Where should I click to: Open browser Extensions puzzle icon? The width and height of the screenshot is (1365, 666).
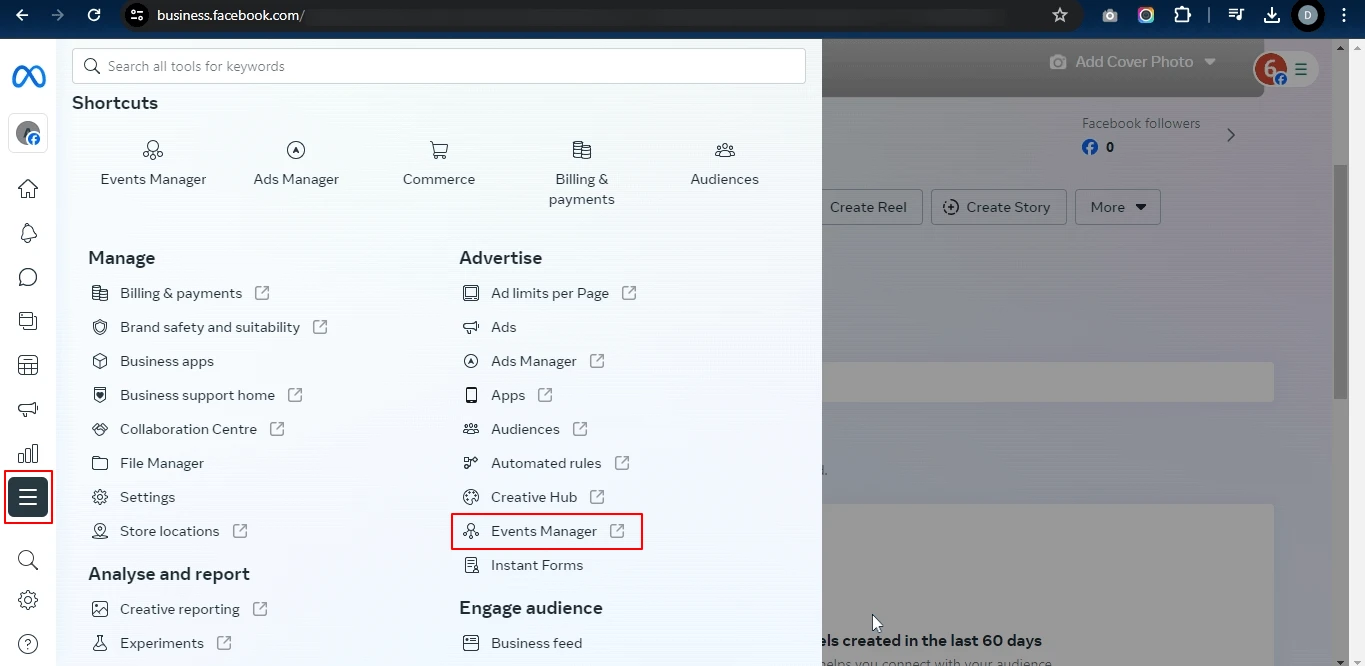pyautogui.click(x=1183, y=15)
